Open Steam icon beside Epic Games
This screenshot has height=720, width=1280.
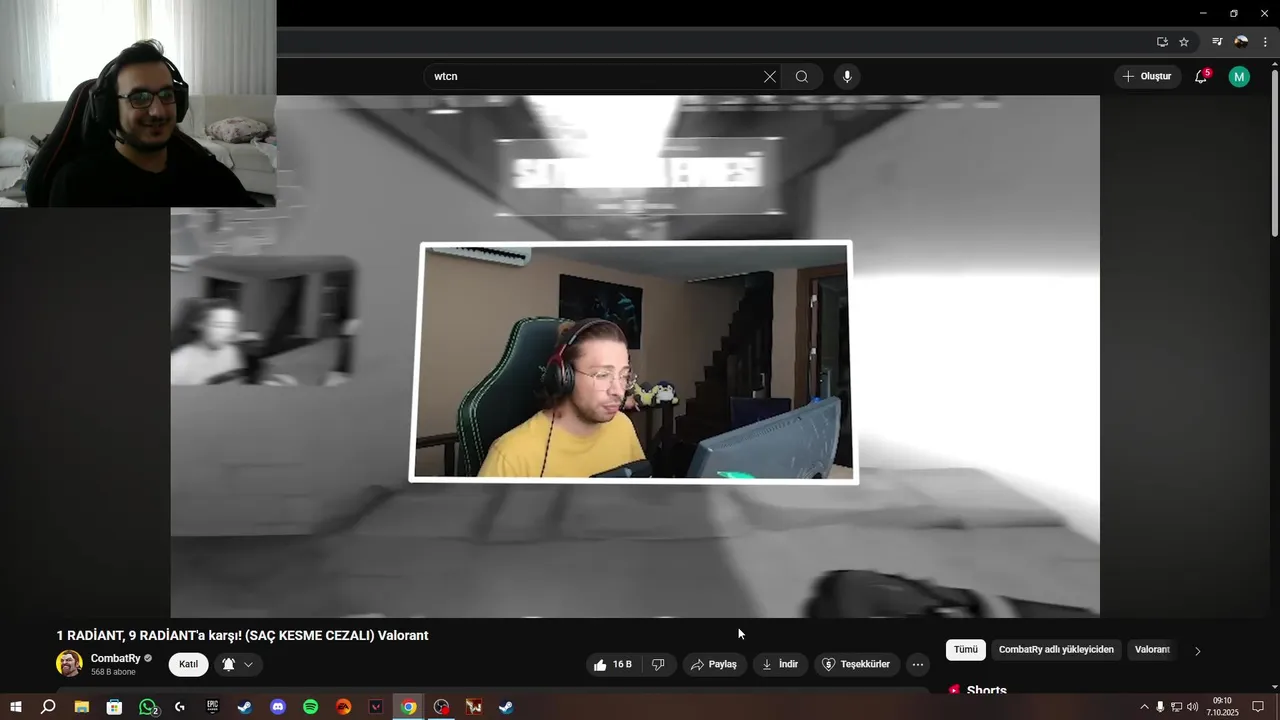click(245, 707)
